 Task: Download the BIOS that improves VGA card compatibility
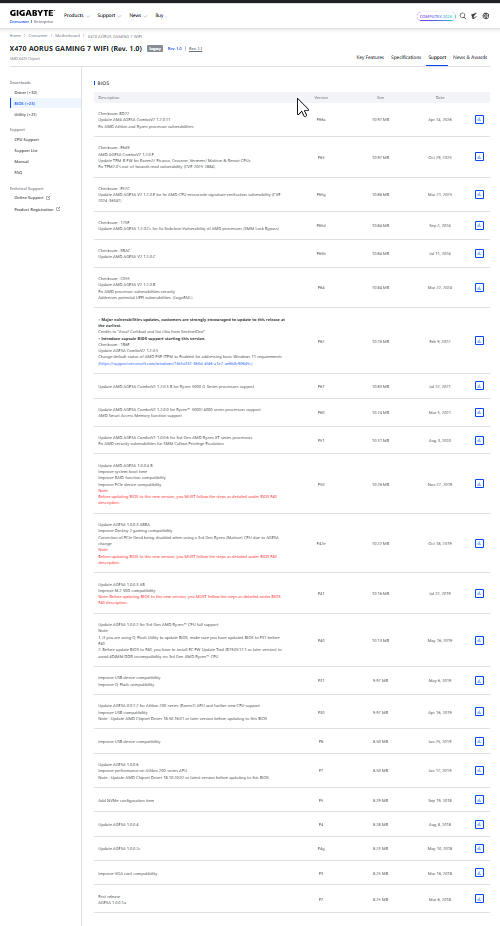479,873
